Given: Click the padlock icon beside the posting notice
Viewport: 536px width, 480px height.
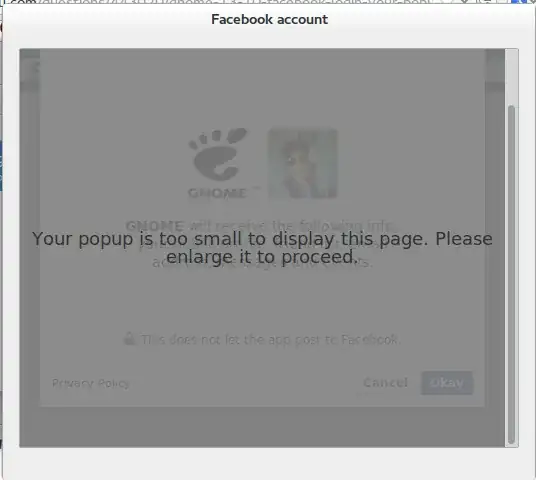Looking at the screenshot, I should (129, 338).
